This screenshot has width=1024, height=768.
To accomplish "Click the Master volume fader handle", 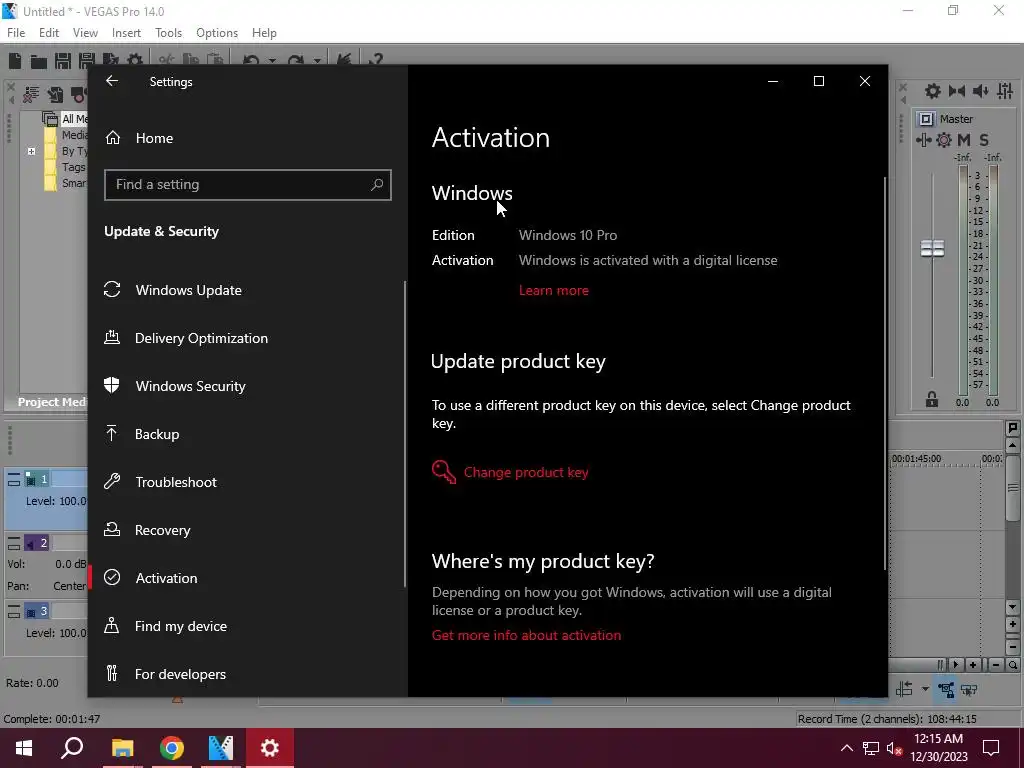I will [932, 248].
